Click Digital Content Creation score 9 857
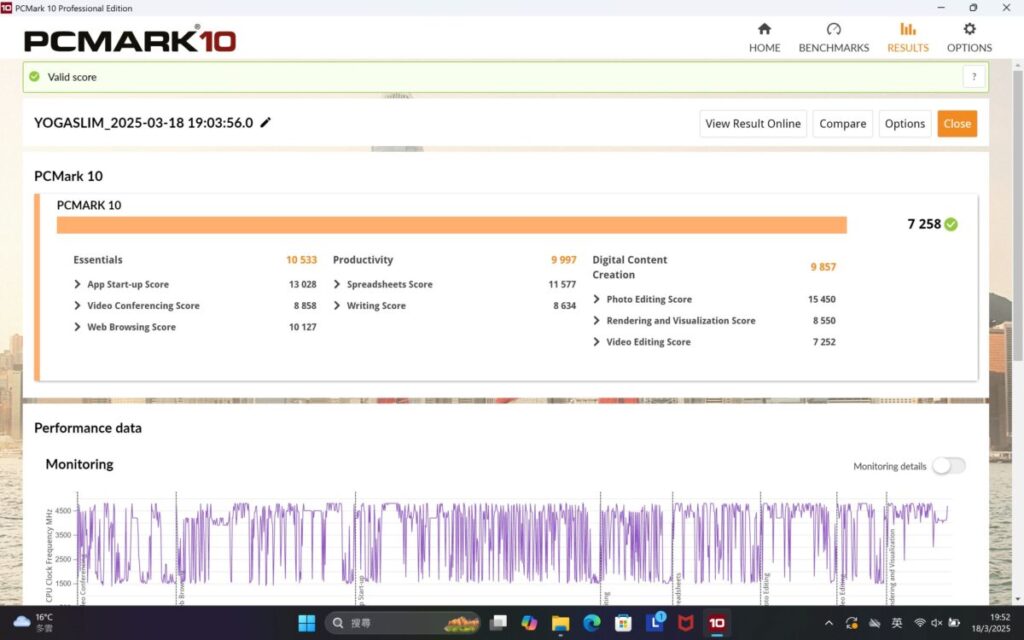The image size is (1024, 640). click(x=823, y=266)
